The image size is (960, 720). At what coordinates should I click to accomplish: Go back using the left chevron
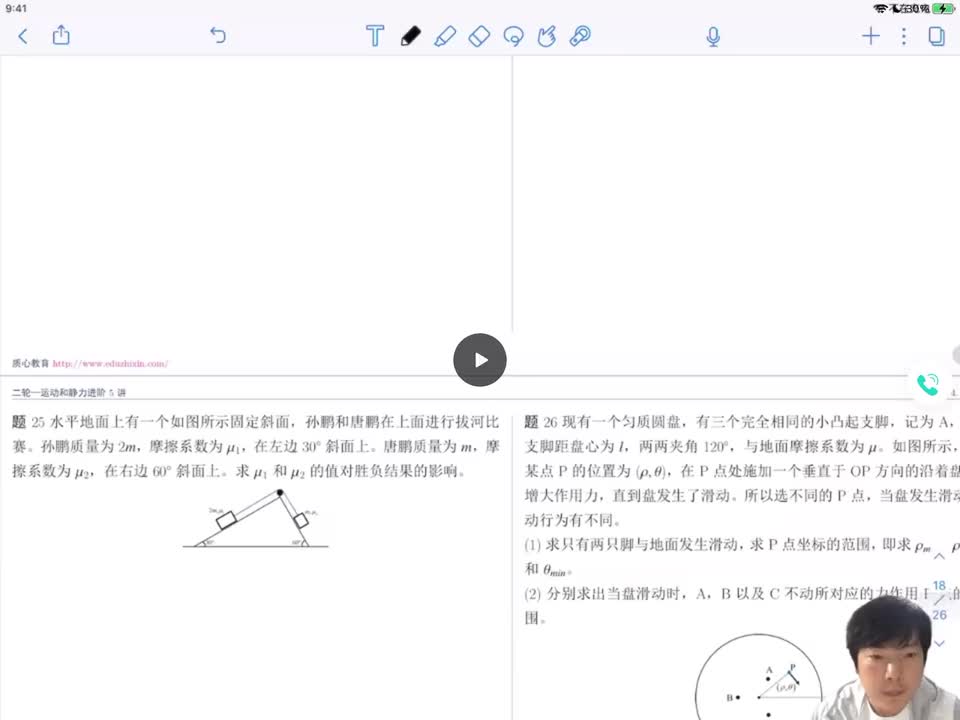23,36
